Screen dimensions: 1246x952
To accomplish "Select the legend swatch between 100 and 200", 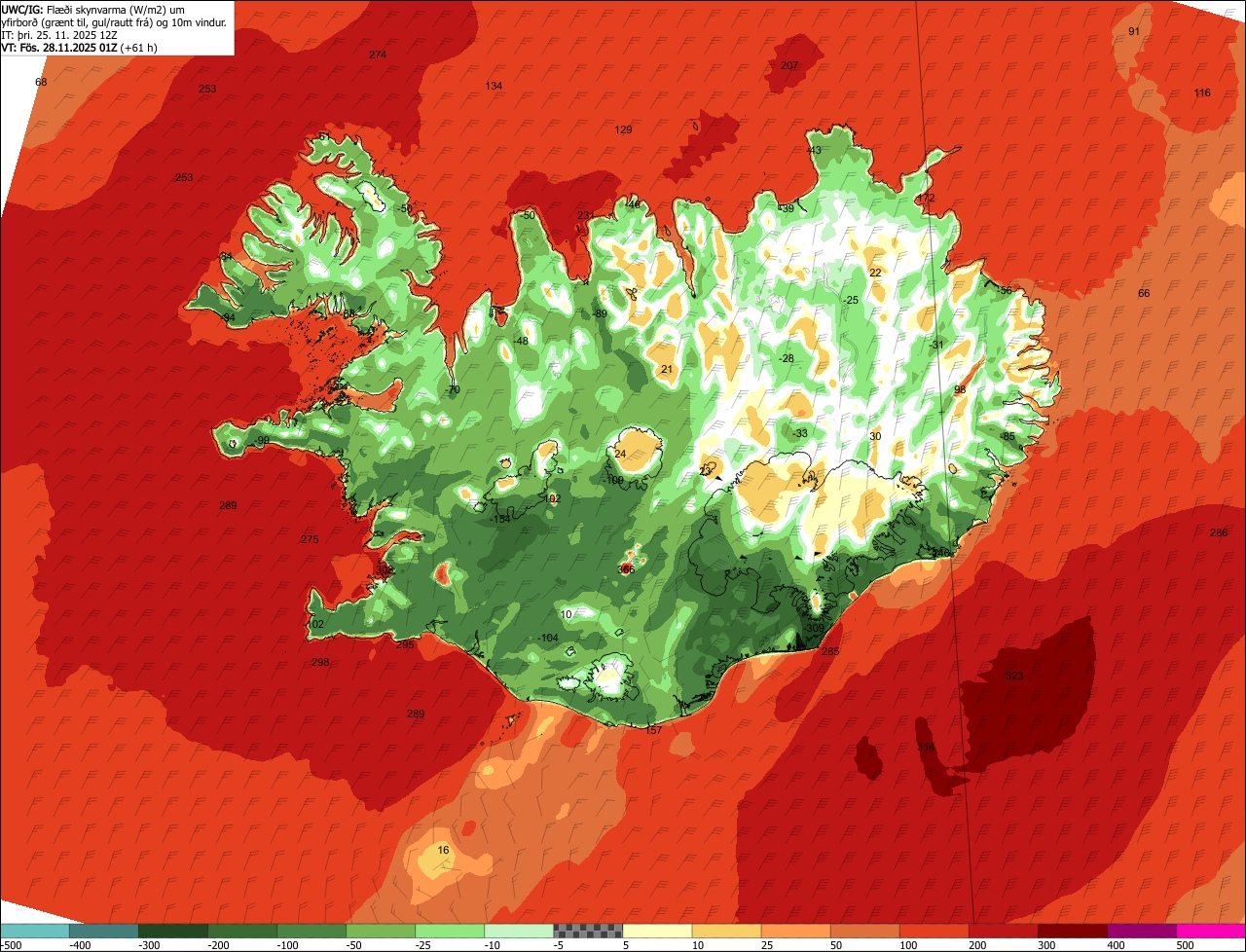I will coord(934,931).
